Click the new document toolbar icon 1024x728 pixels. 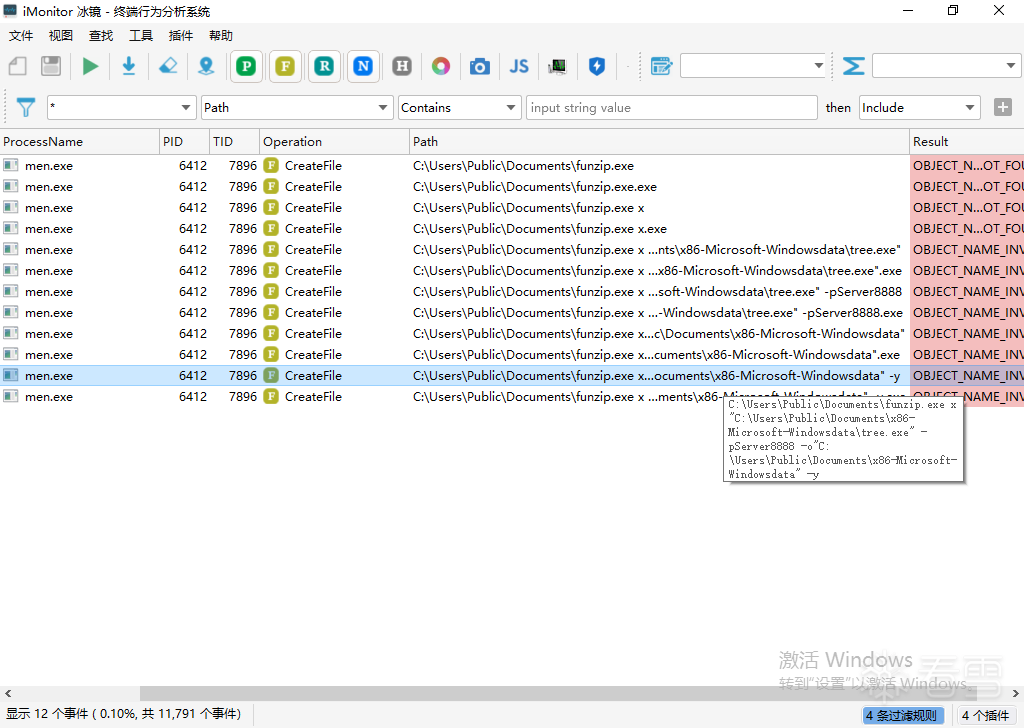(x=18, y=66)
